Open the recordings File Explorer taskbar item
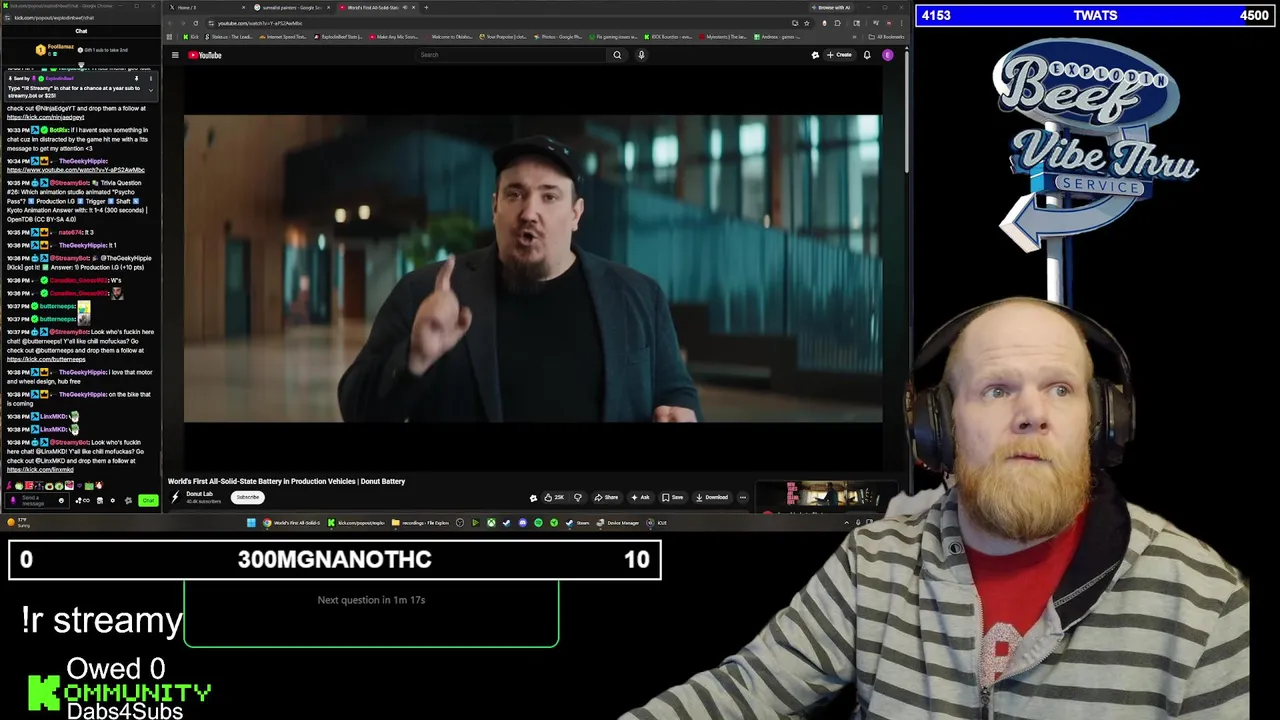 421,523
